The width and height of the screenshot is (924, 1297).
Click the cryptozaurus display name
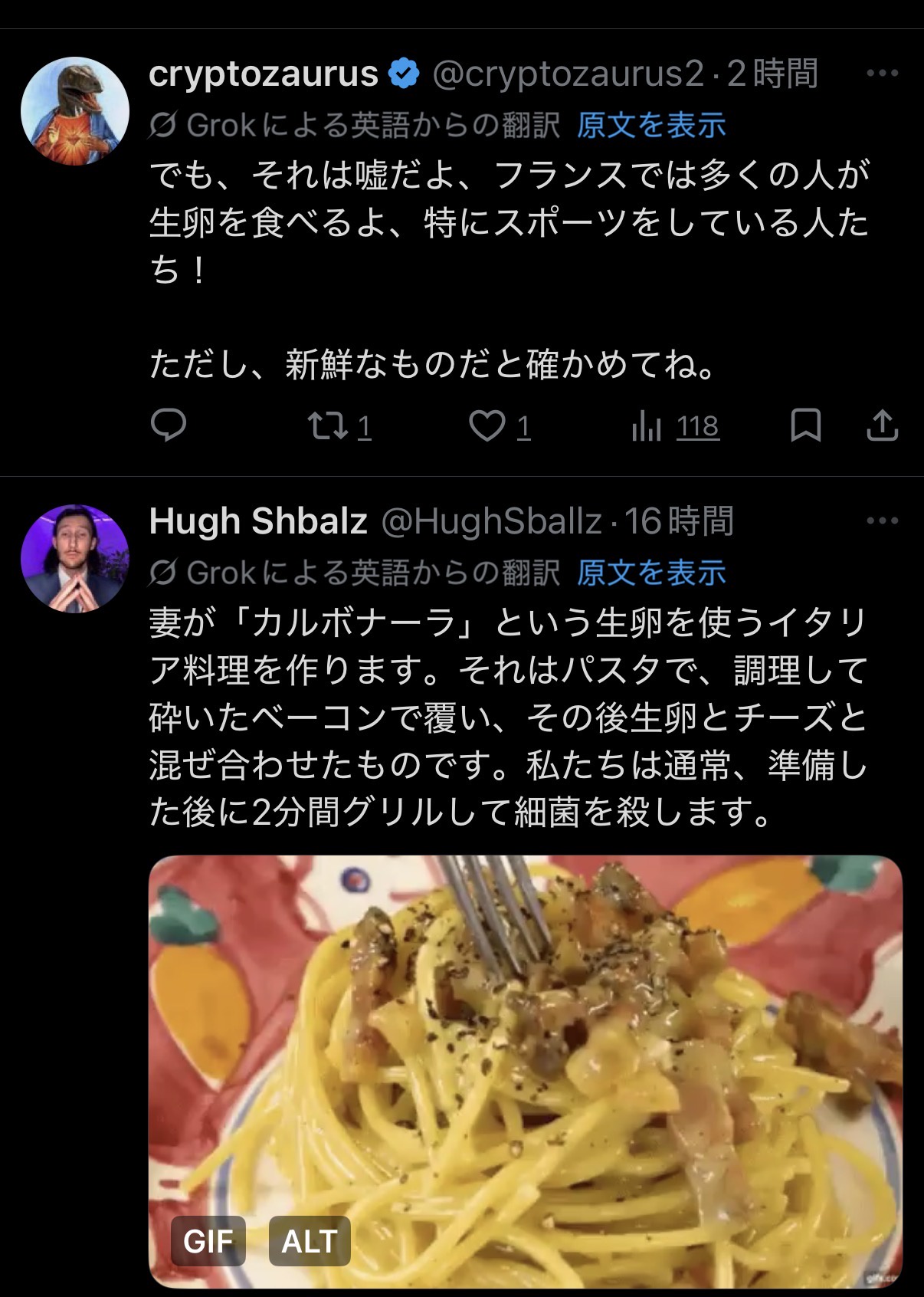pyautogui.click(x=264, y=74)
